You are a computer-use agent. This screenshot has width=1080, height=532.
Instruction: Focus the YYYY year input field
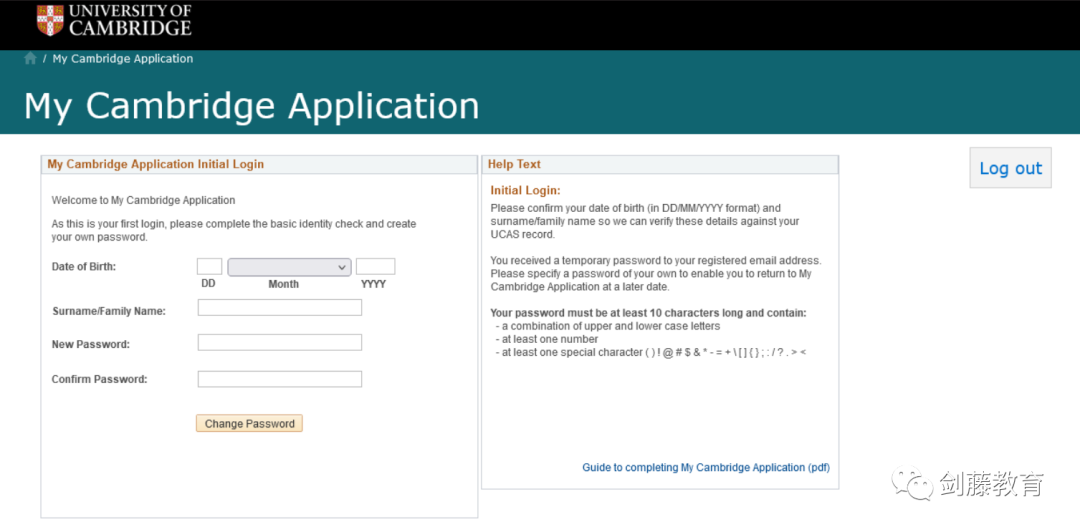click(x=375, y=267)
